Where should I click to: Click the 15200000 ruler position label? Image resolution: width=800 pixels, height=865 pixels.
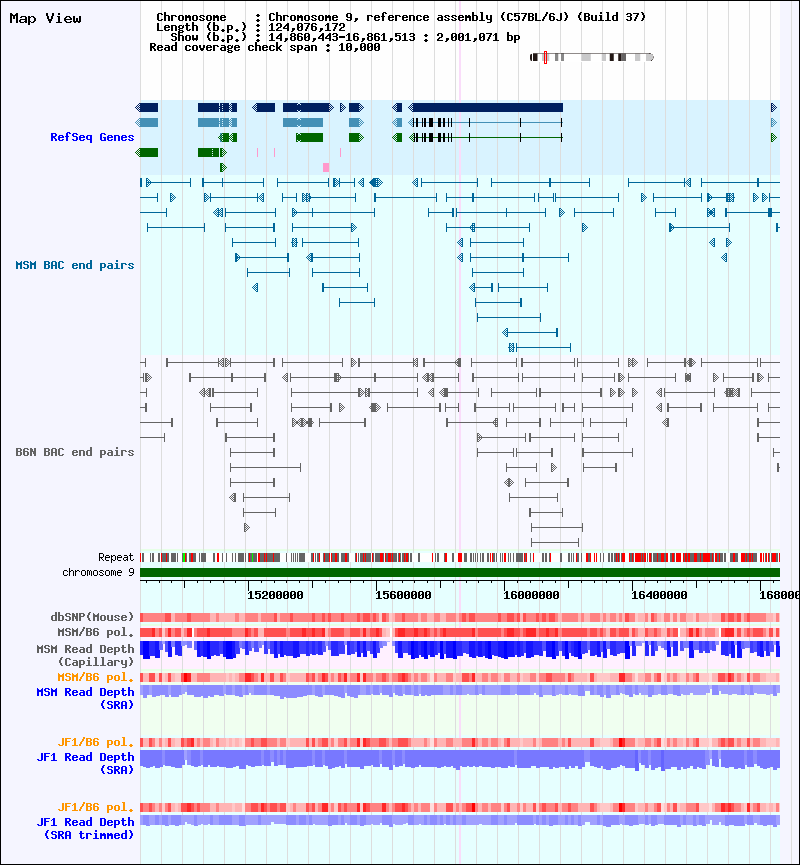tap(275, 595)
